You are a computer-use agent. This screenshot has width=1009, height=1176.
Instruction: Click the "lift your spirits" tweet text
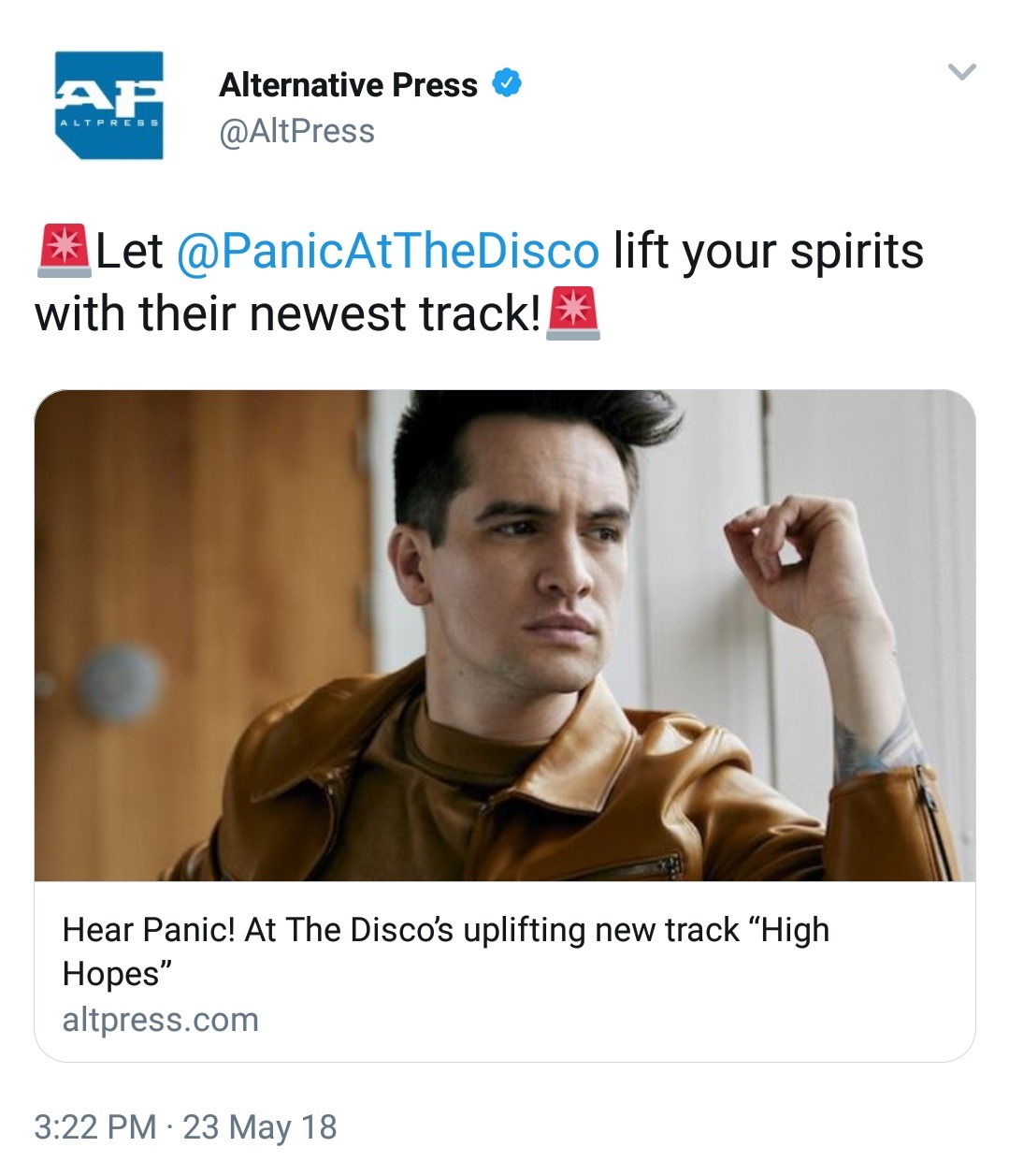pyautogui.click(x=768, y=251)
